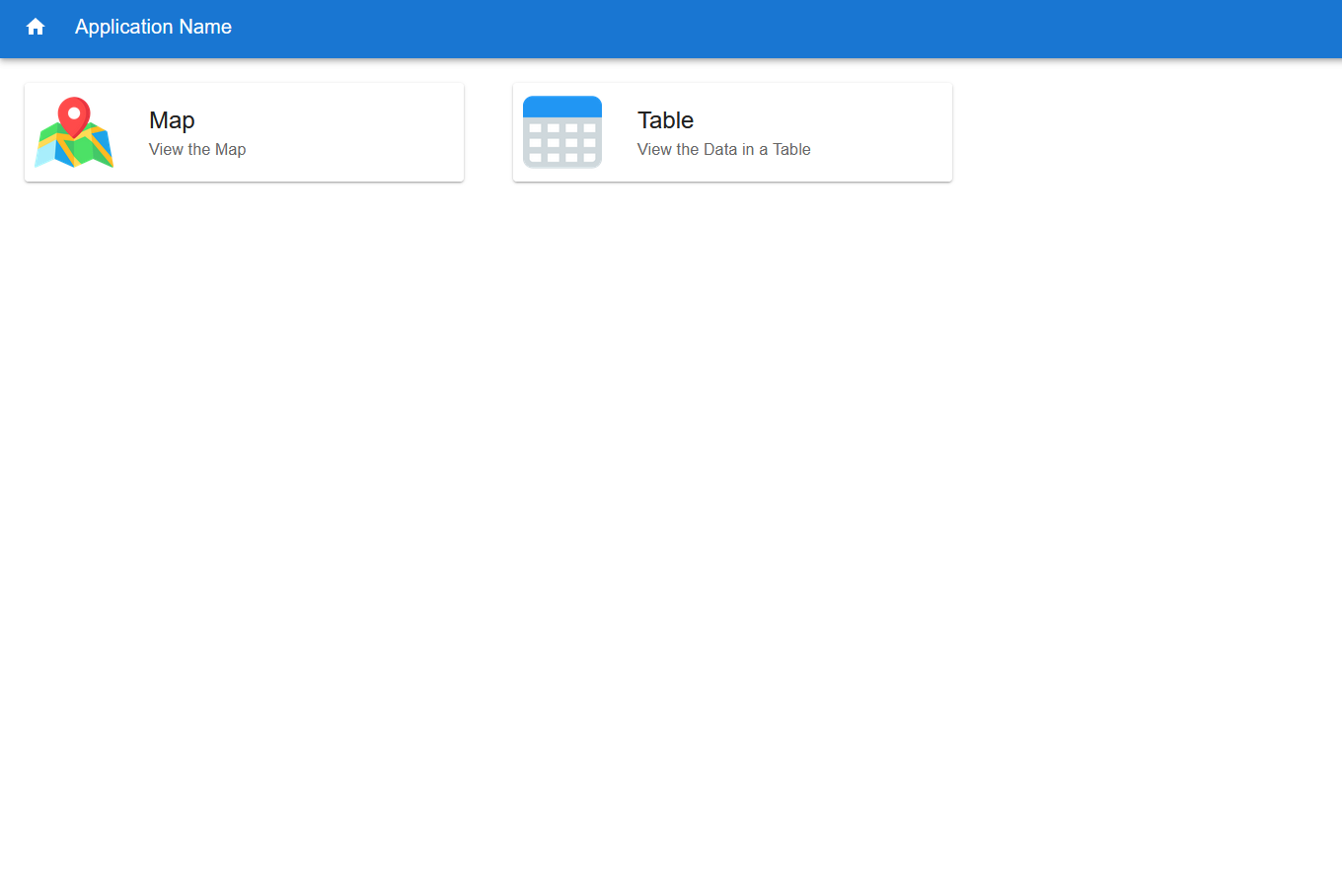Click the "Application Name" title
This screenshot has height=896, width=1342.
153,27
